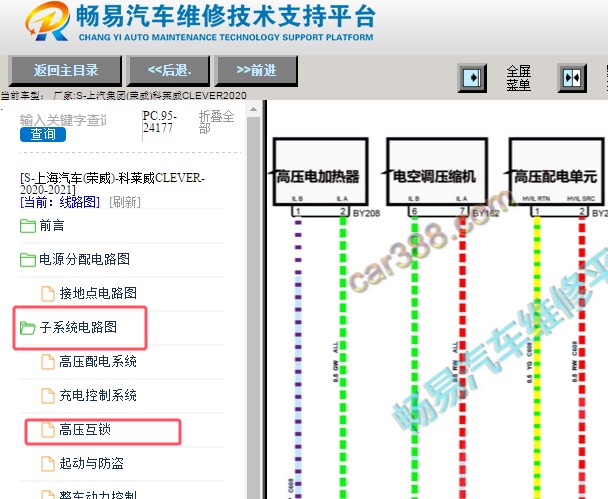Click the folder icon beside 前言
This screenshot has height=499, width=608.
coord(28,226)
